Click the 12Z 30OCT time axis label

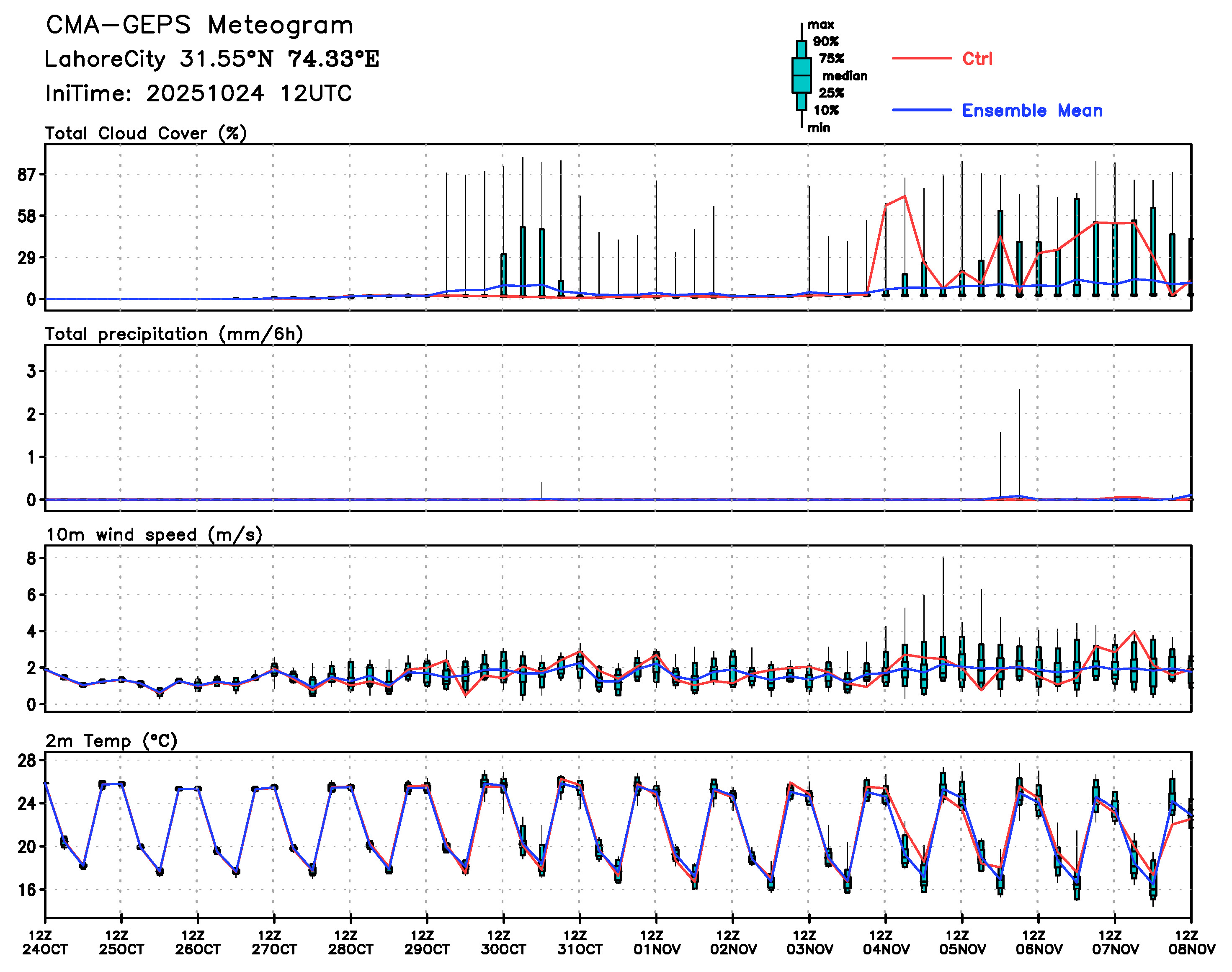point(503,942)
